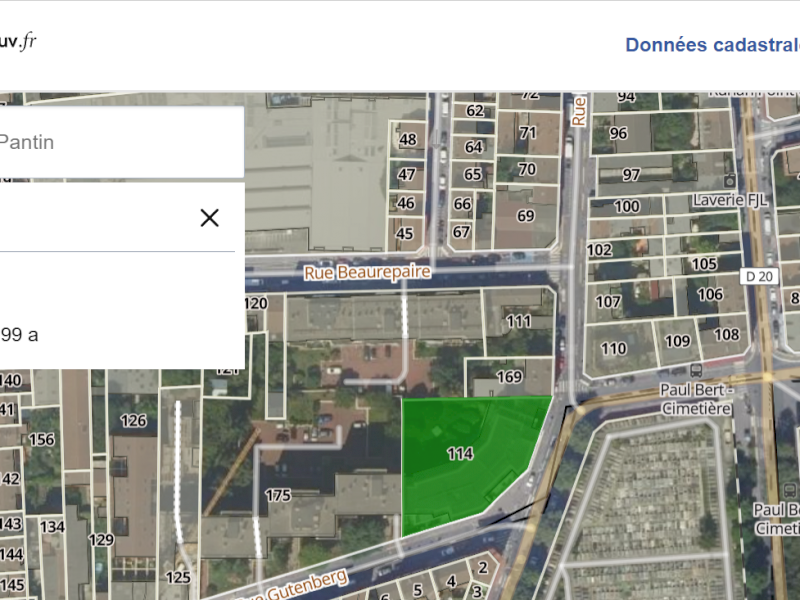The height and width of the screenshot is (600, 800).
Task: Select parcel number 45
Action: (x=405, y=234)
